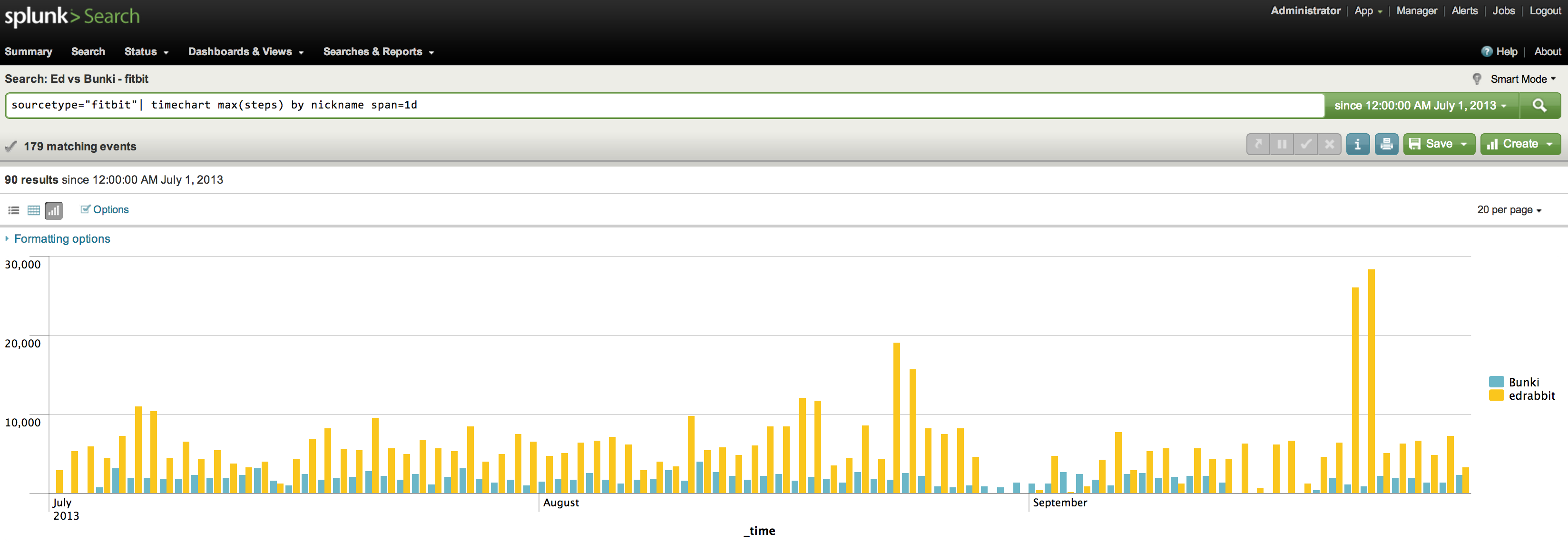The height and width of the screenshot is (553, 1568).
Task: Run the search with magnifier button
Action: (x=1539, y=105)
